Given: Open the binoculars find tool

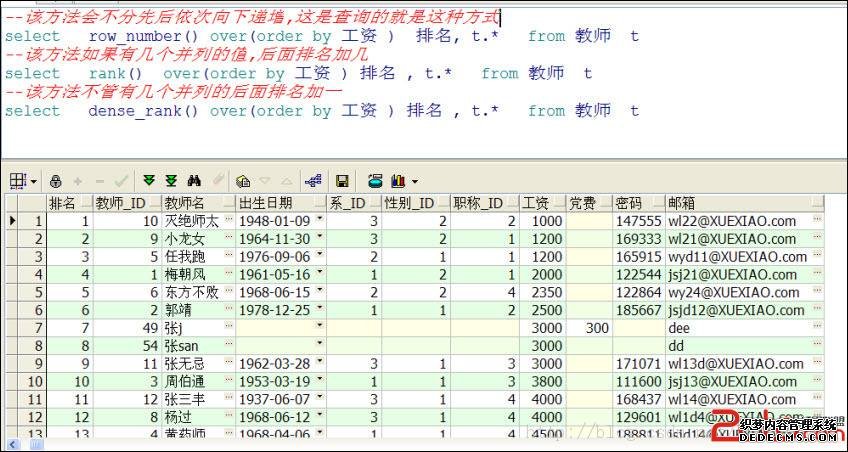Looking at the screenshot, I should tap(195, 181).
